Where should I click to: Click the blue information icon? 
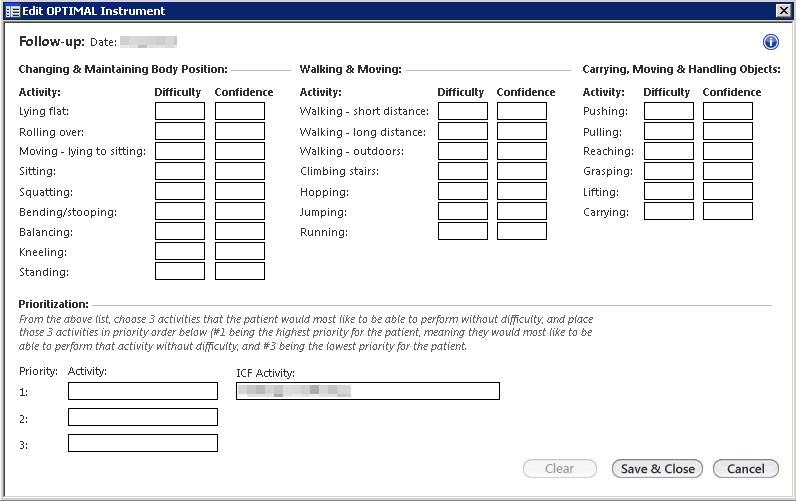point(771,42)
